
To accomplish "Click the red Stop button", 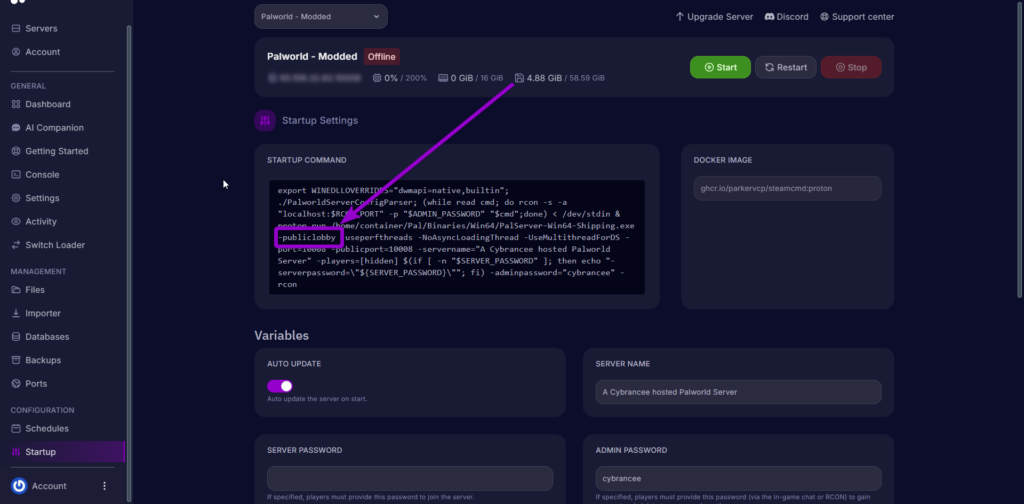I will pyautogui.click(x=850, y=67).
